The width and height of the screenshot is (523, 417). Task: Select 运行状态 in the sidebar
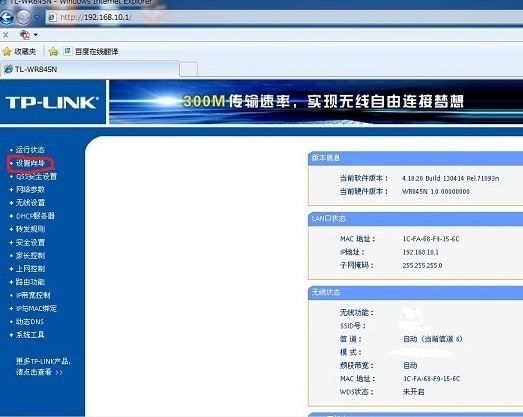click(30, 150)
